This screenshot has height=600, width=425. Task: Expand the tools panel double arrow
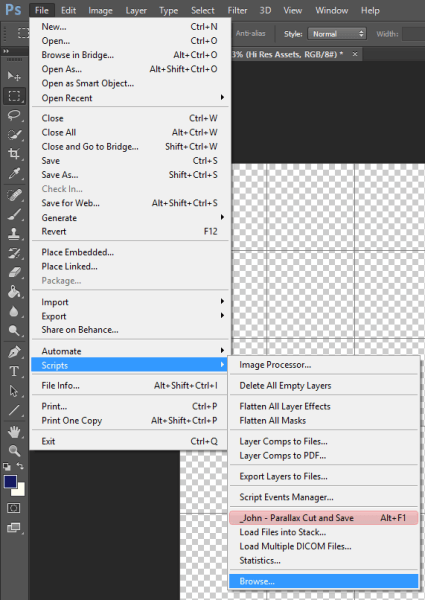[x=6, y=51]
